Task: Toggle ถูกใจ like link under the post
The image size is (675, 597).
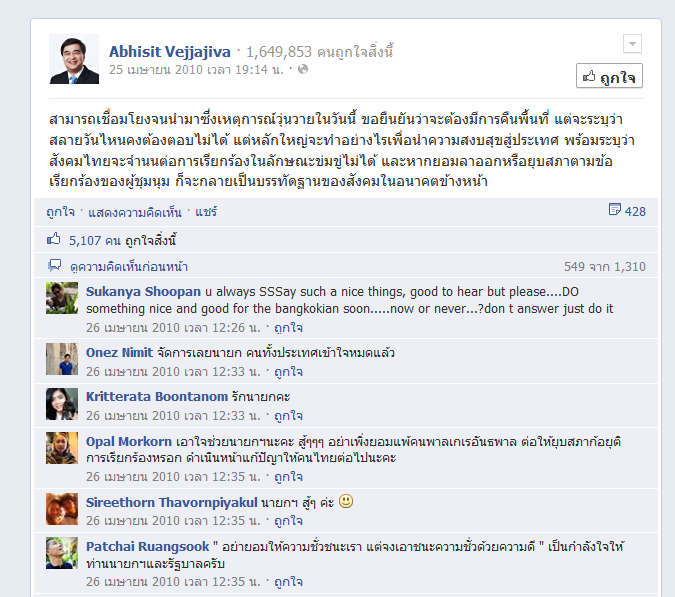Action: (x=60, y=212)
